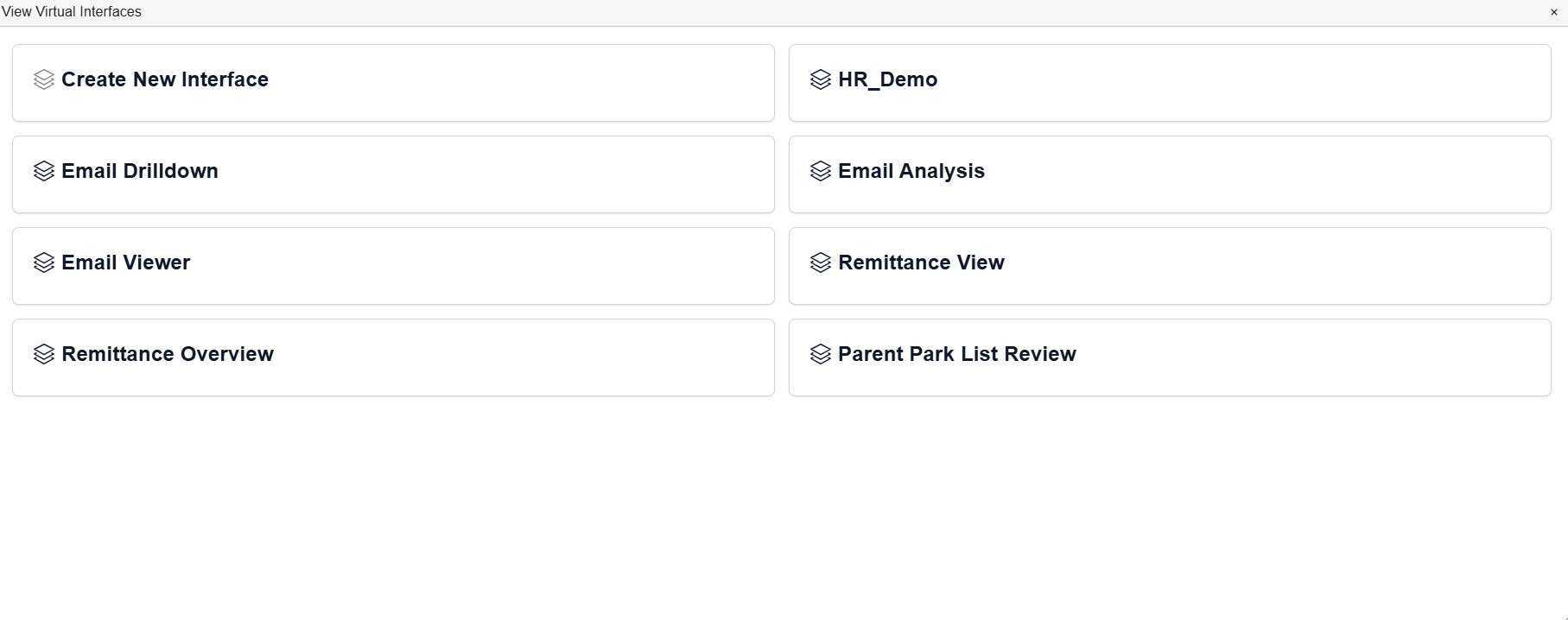Click the stack icon next to HR_Demo

pos(821,79)
